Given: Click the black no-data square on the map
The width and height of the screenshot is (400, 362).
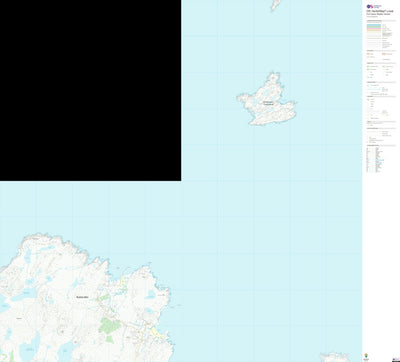Looking at the screenshot, I should pos(90,90).
